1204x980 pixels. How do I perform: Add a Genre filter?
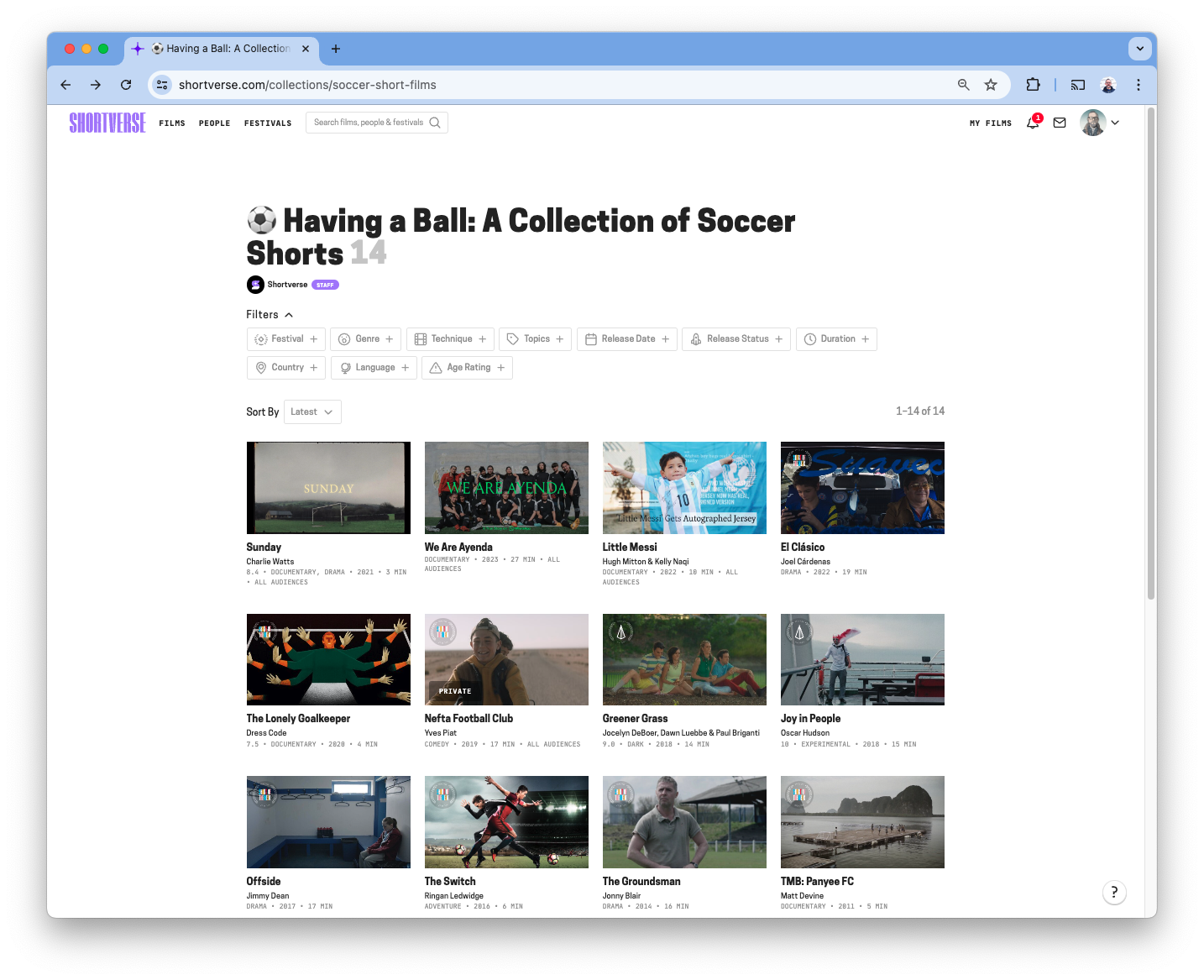coord(365,339)
